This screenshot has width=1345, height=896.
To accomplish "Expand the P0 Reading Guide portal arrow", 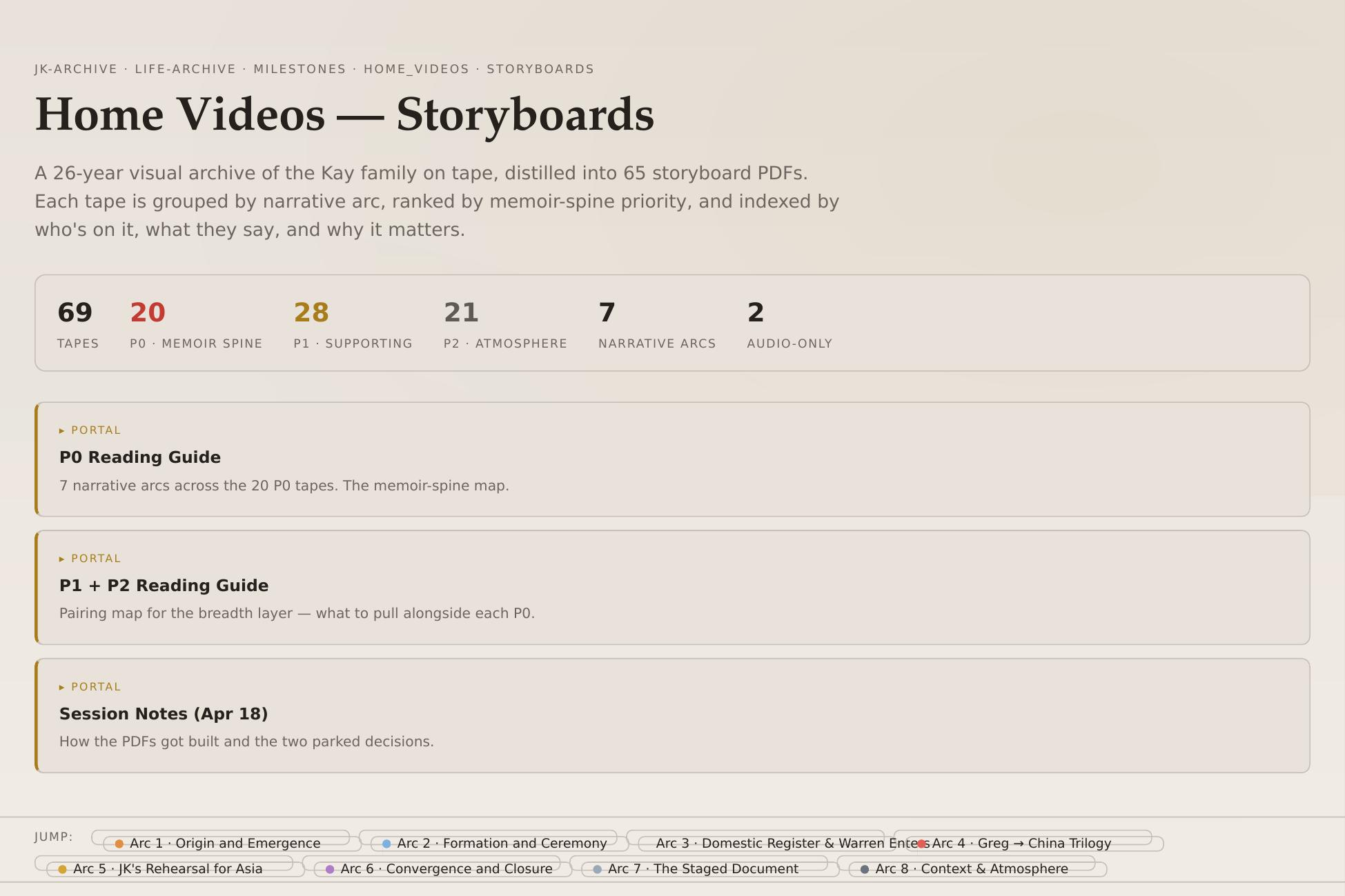I will [63, 430].
